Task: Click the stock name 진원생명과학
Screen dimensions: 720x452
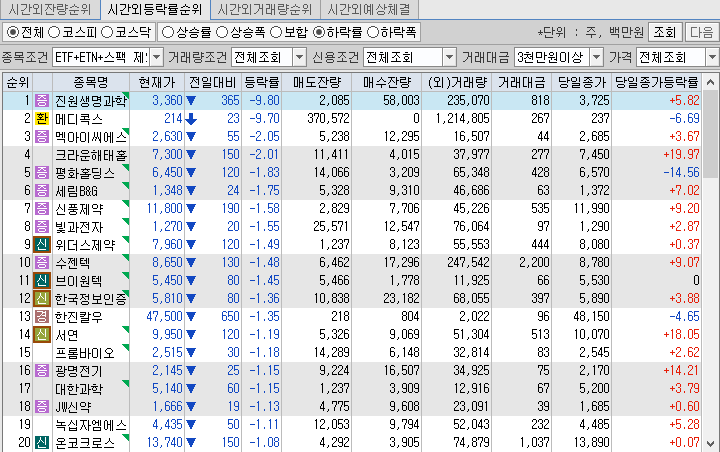Action: click(x=90, y=101)
